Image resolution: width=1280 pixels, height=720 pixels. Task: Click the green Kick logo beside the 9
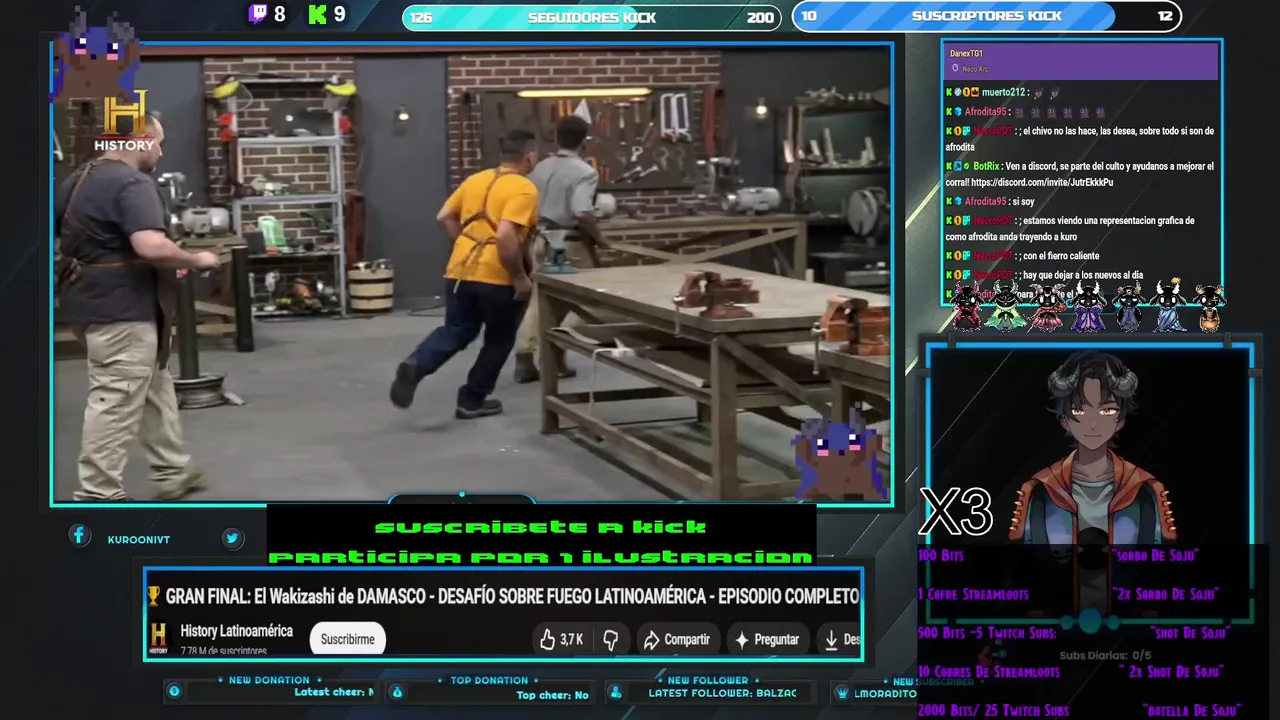click(x=318, y=14)
